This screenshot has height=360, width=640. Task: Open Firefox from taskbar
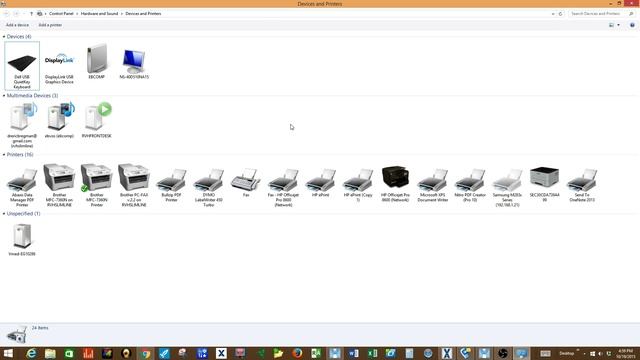pyautogui.click(x=297, y=353)
